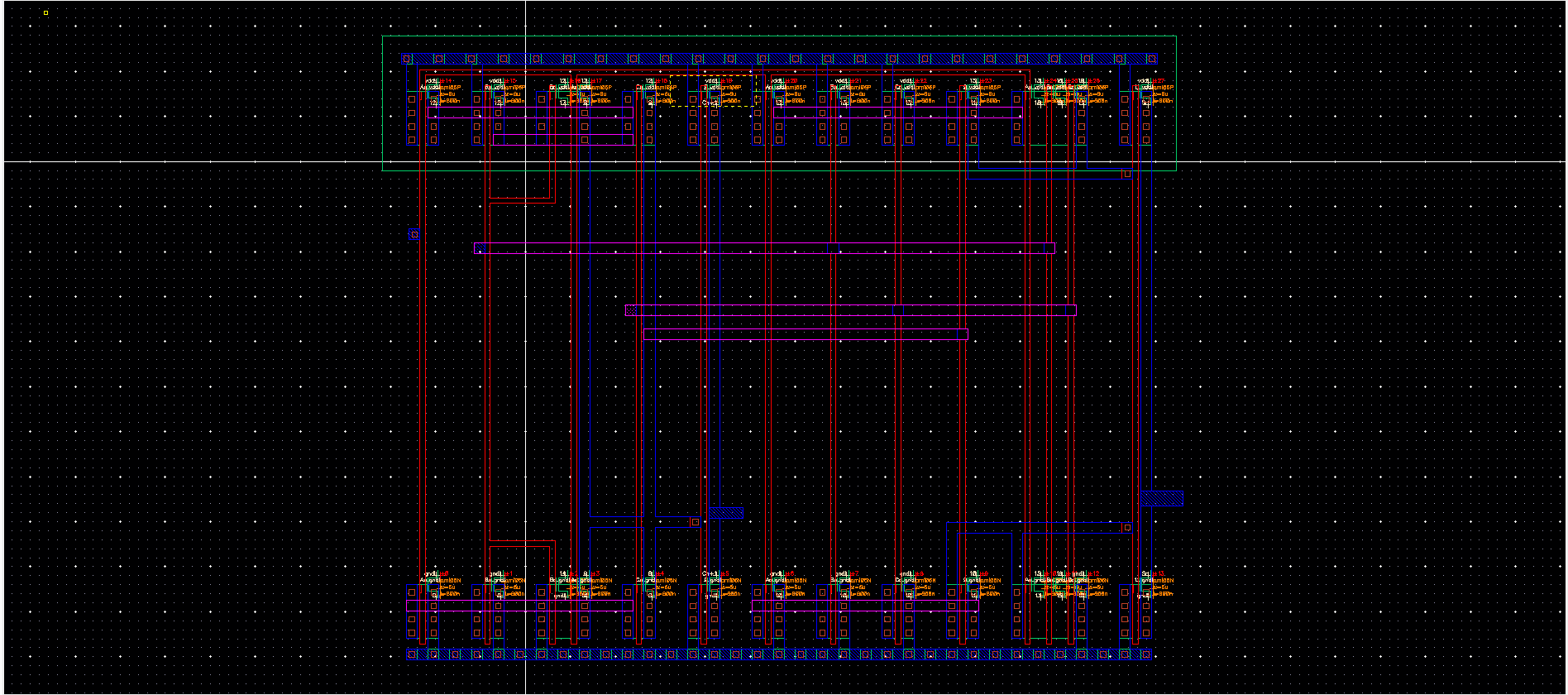
Task: Select the magenta-outlined horizontal bar below the middle bar
Action: point(806,334)
